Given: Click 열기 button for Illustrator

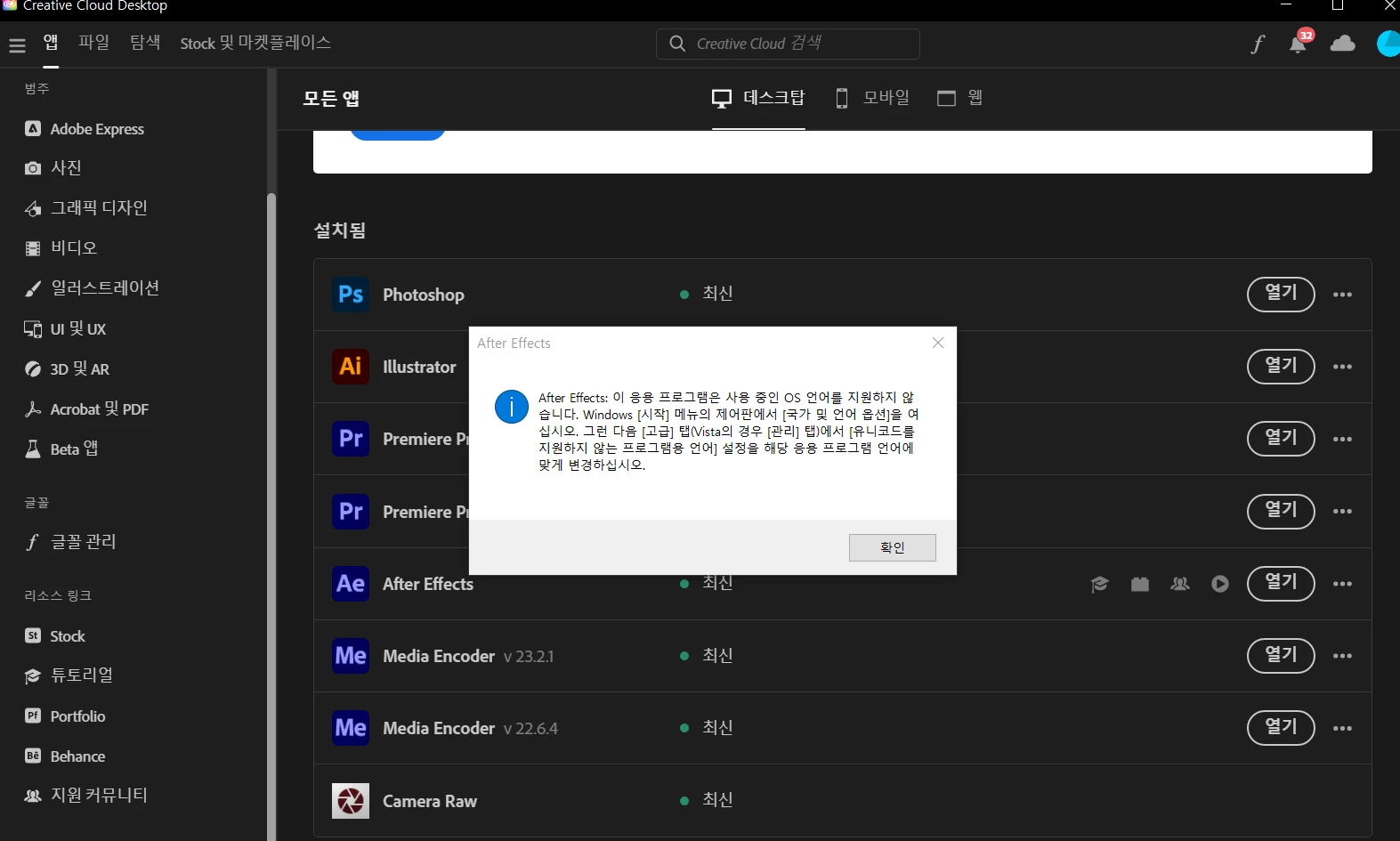Looking at the screenshot, I should point(1281,367).
